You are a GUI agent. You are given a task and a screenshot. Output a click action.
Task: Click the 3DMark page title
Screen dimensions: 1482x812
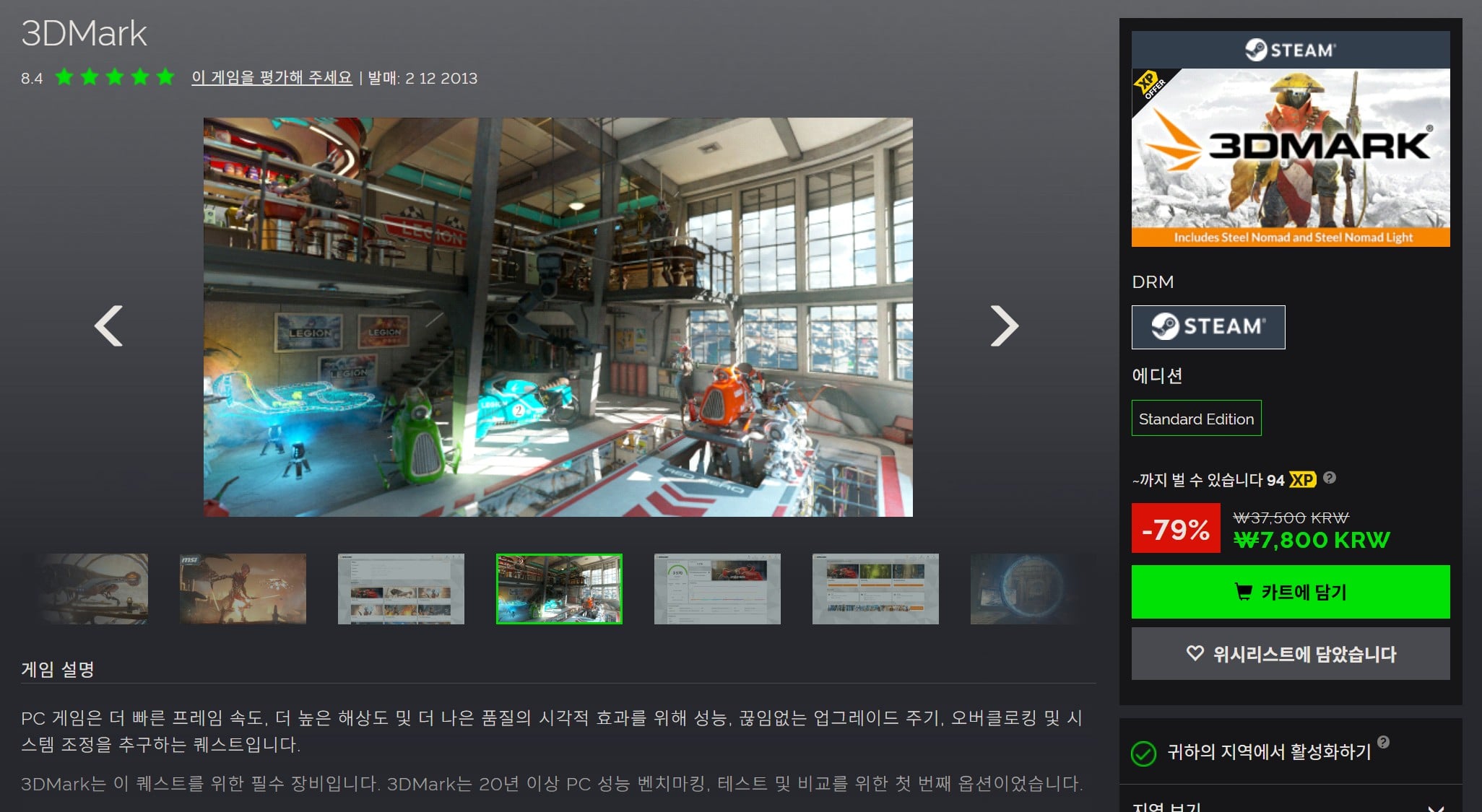click(x=84, y=33)
